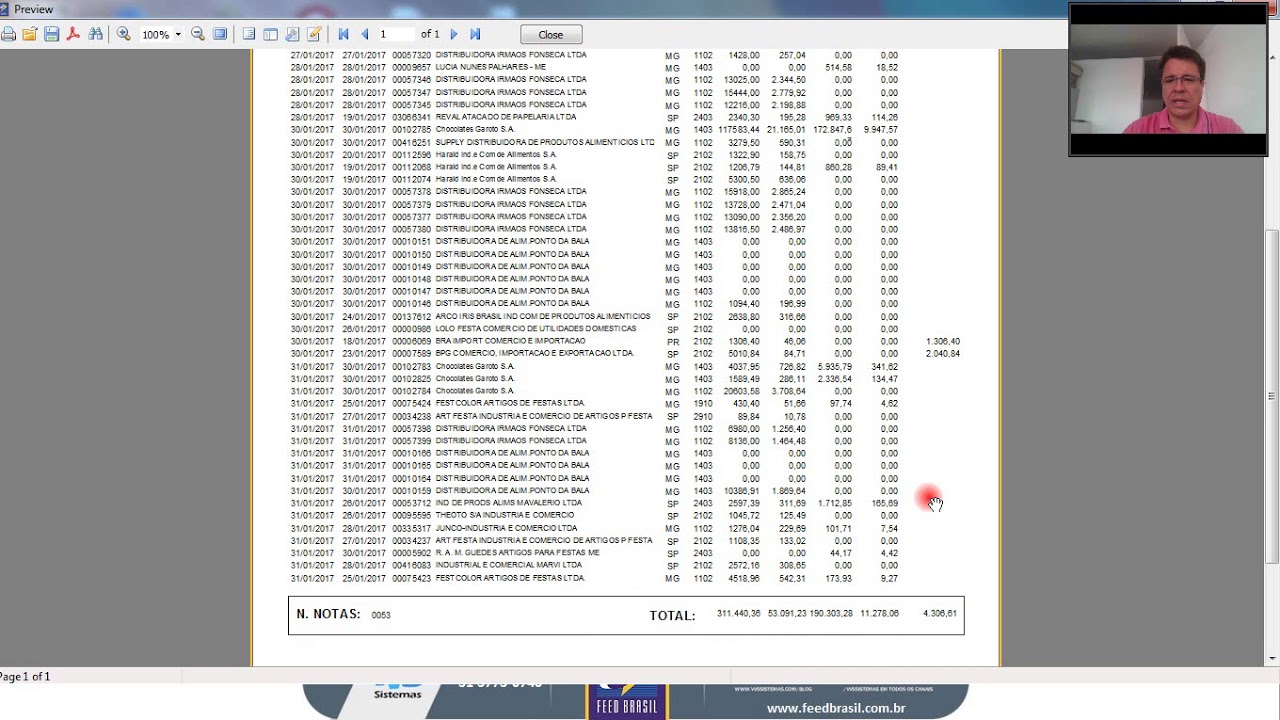
Task: Open Find with the binoculars icon
Action: (96, 34)
